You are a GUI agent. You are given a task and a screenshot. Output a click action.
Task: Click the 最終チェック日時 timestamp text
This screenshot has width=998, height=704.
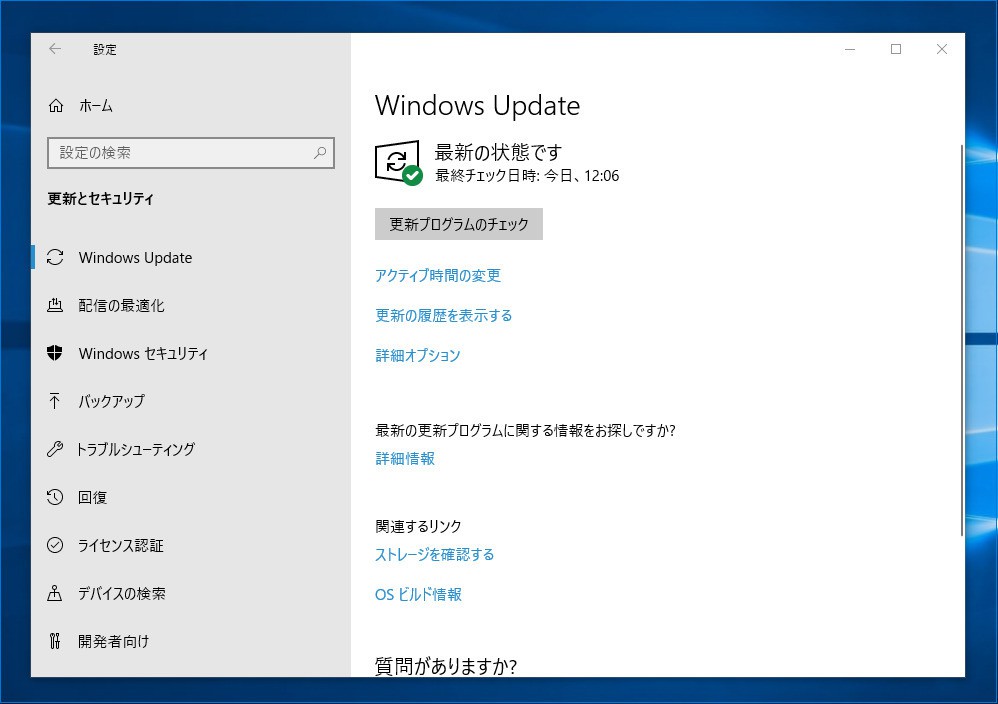(527, 176)
